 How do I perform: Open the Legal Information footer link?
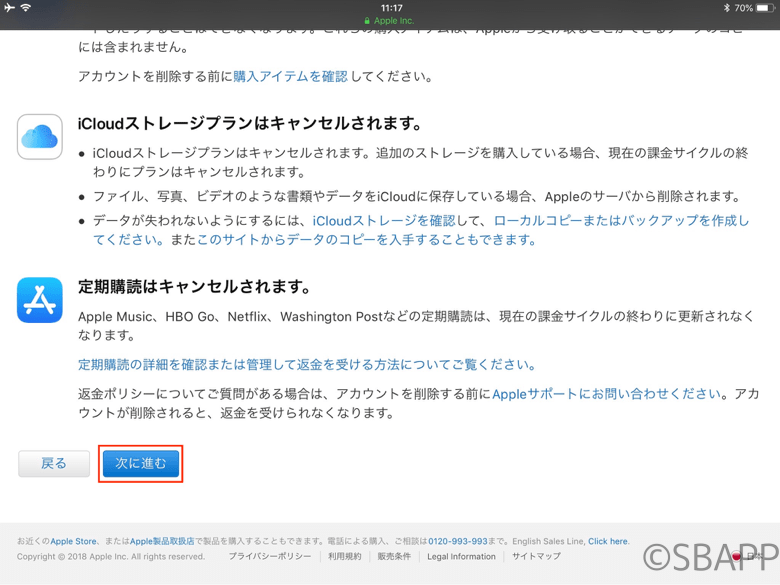click(x=461, y=556)
